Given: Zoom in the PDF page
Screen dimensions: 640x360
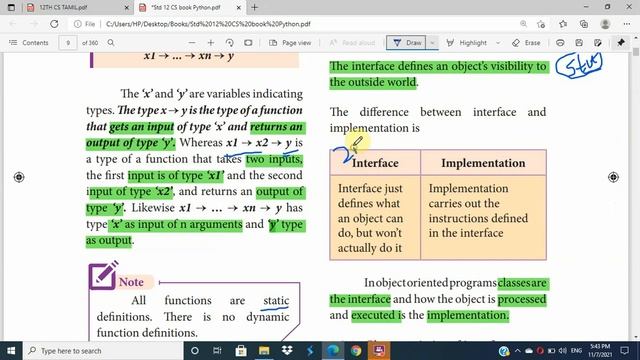Looking at the screenshot, I should (x=211, y=42).
